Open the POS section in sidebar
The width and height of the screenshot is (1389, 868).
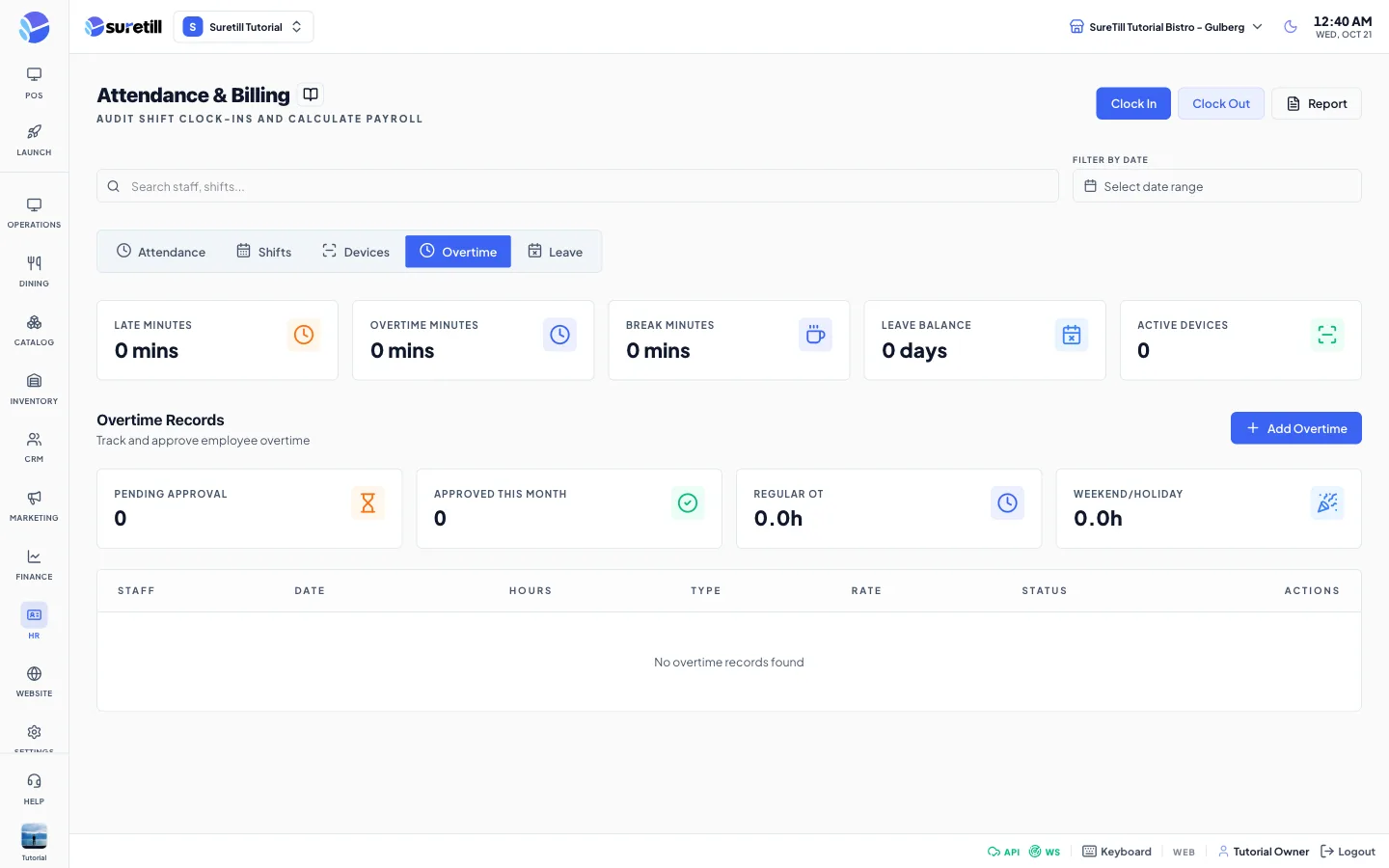(34, 83)
